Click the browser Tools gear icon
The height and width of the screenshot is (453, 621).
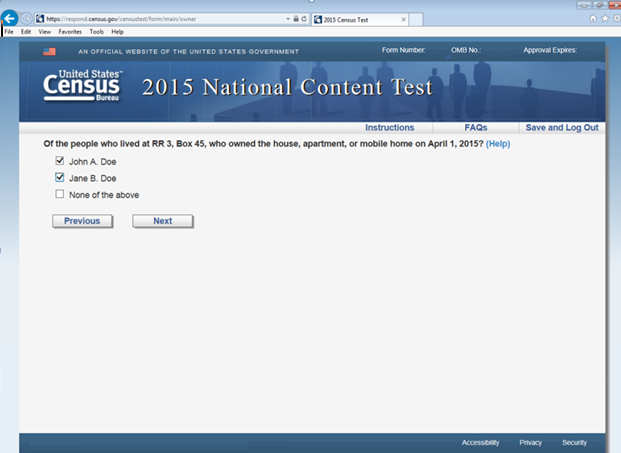pos(617,19)
